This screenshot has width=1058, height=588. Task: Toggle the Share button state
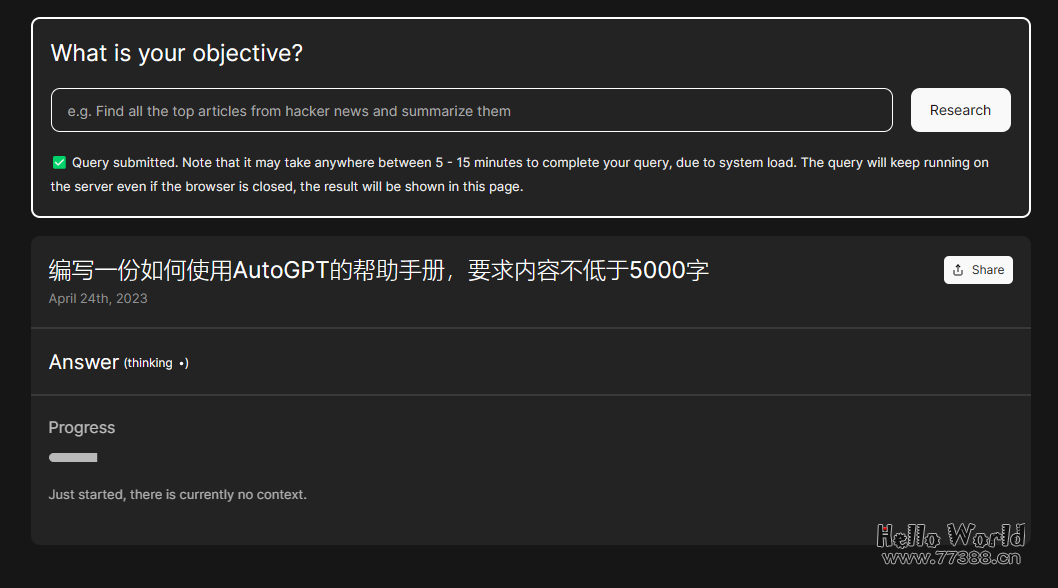[978, 269]
